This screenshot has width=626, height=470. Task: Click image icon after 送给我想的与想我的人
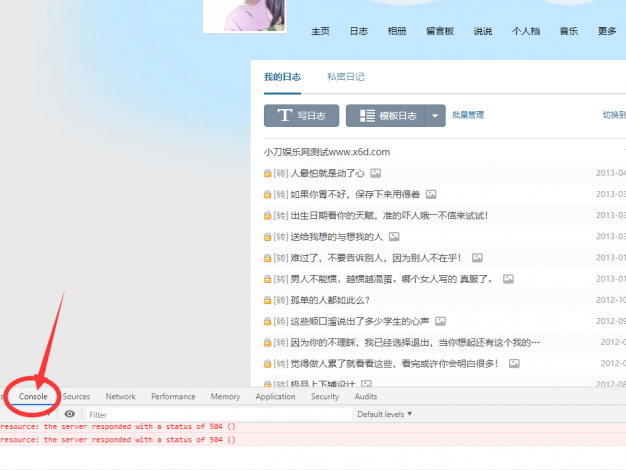click(x=394, y=237)
